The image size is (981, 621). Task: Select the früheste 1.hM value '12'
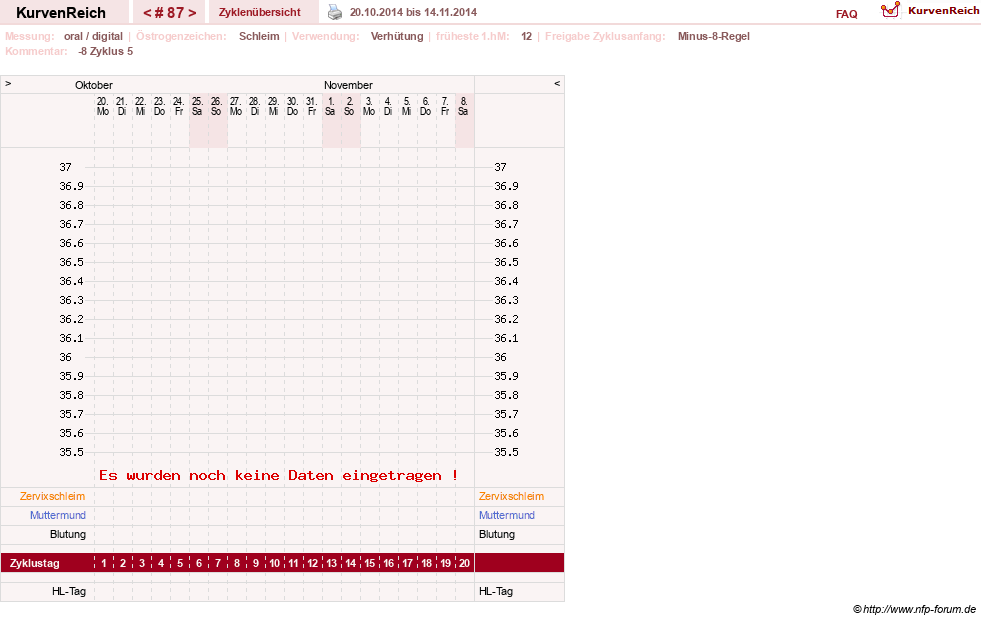[526, 36]
